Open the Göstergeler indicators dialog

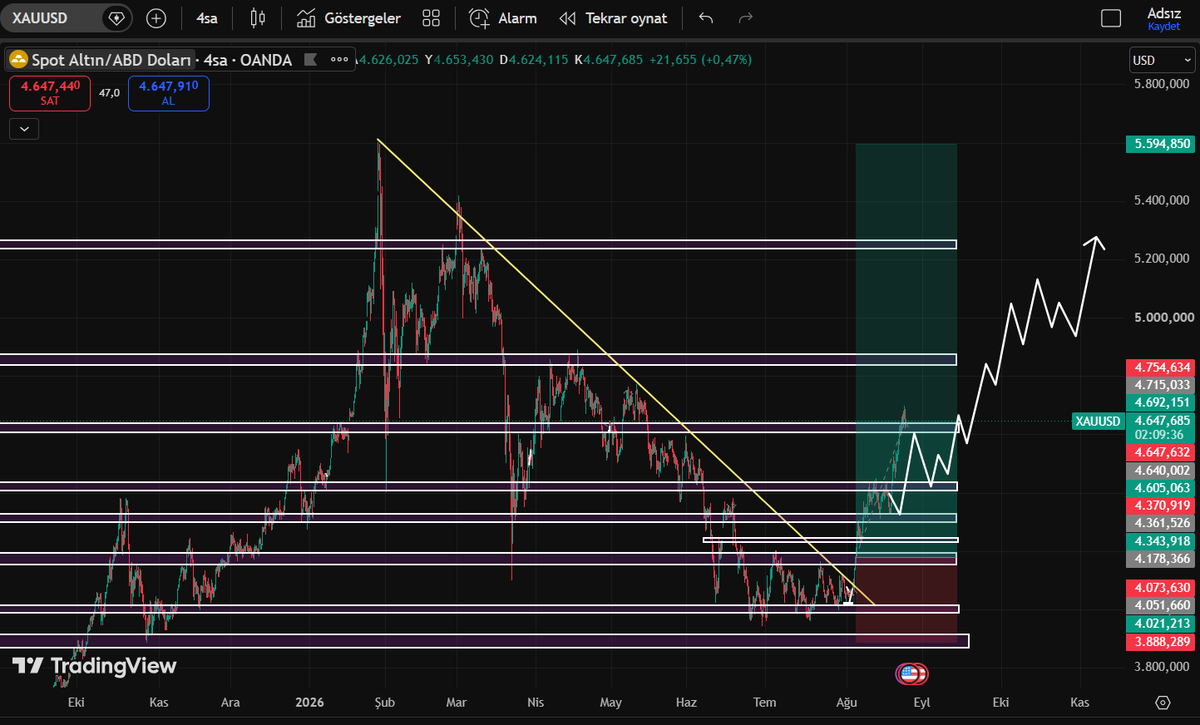tap(349, 18)
